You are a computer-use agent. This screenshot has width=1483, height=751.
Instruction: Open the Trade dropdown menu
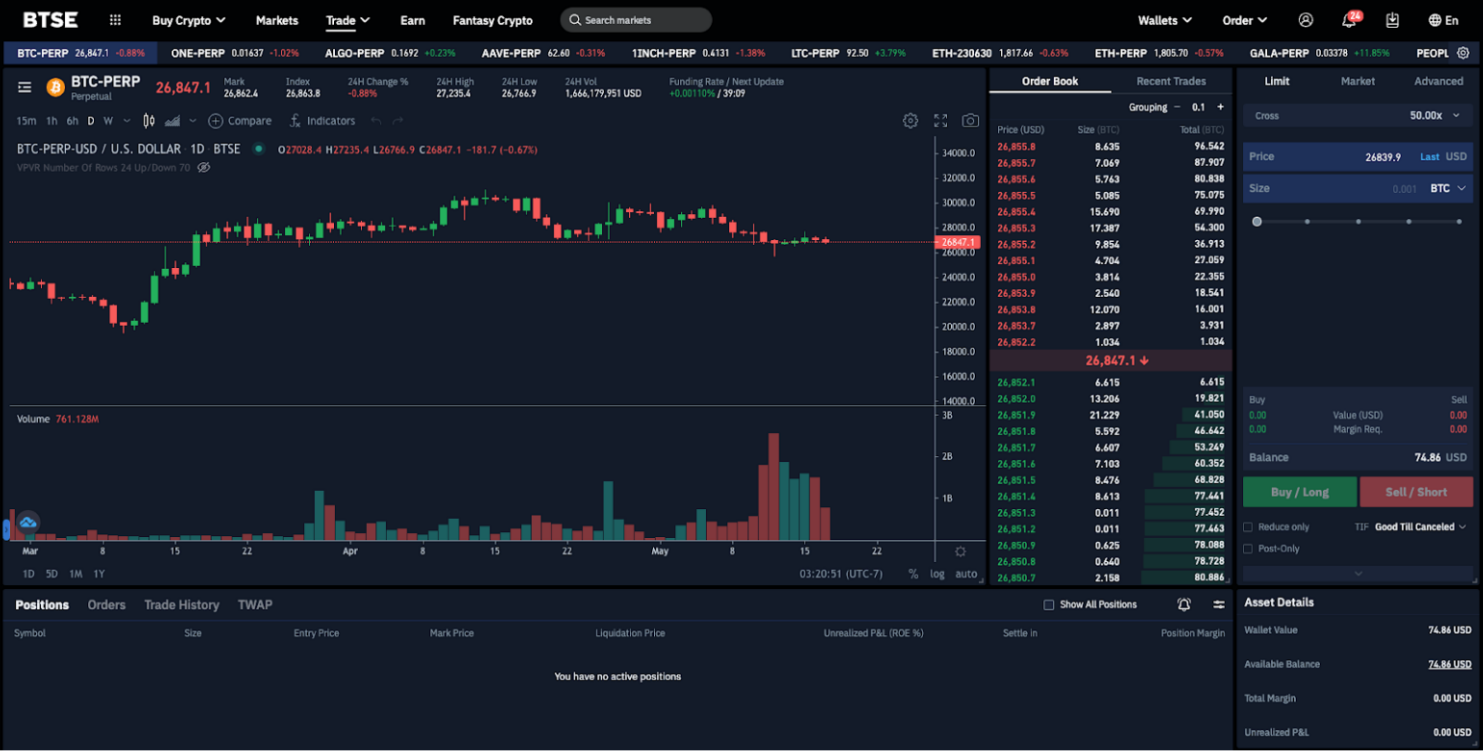[348, 20]
